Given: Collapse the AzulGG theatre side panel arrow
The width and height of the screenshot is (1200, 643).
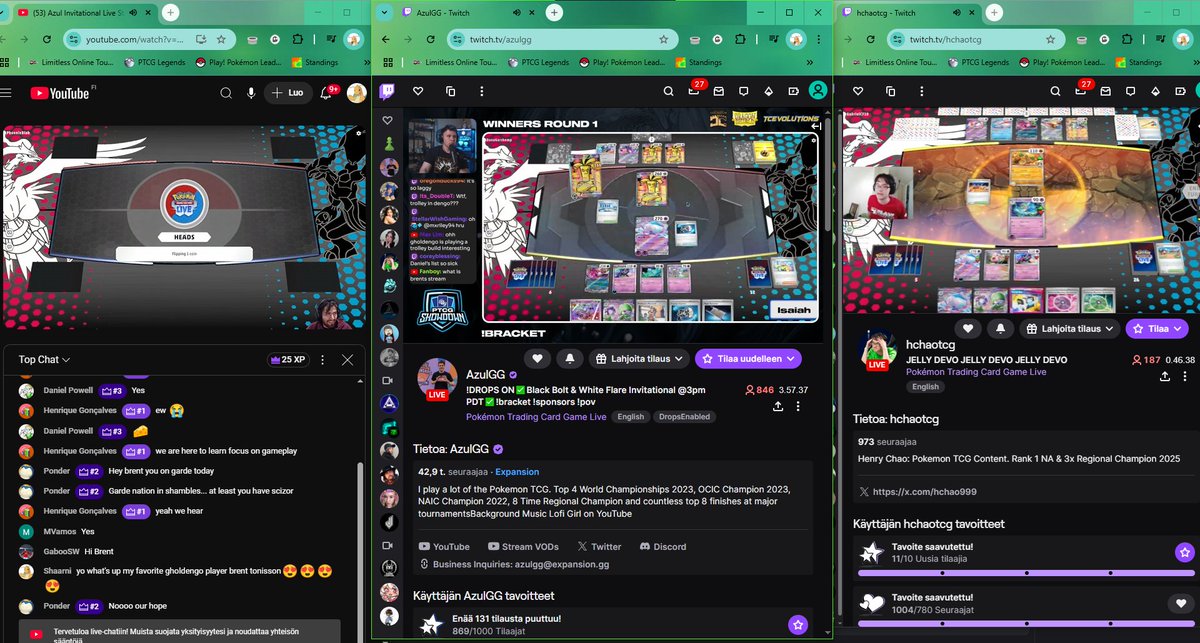Looking at the screenshot, I should point(816,126).
